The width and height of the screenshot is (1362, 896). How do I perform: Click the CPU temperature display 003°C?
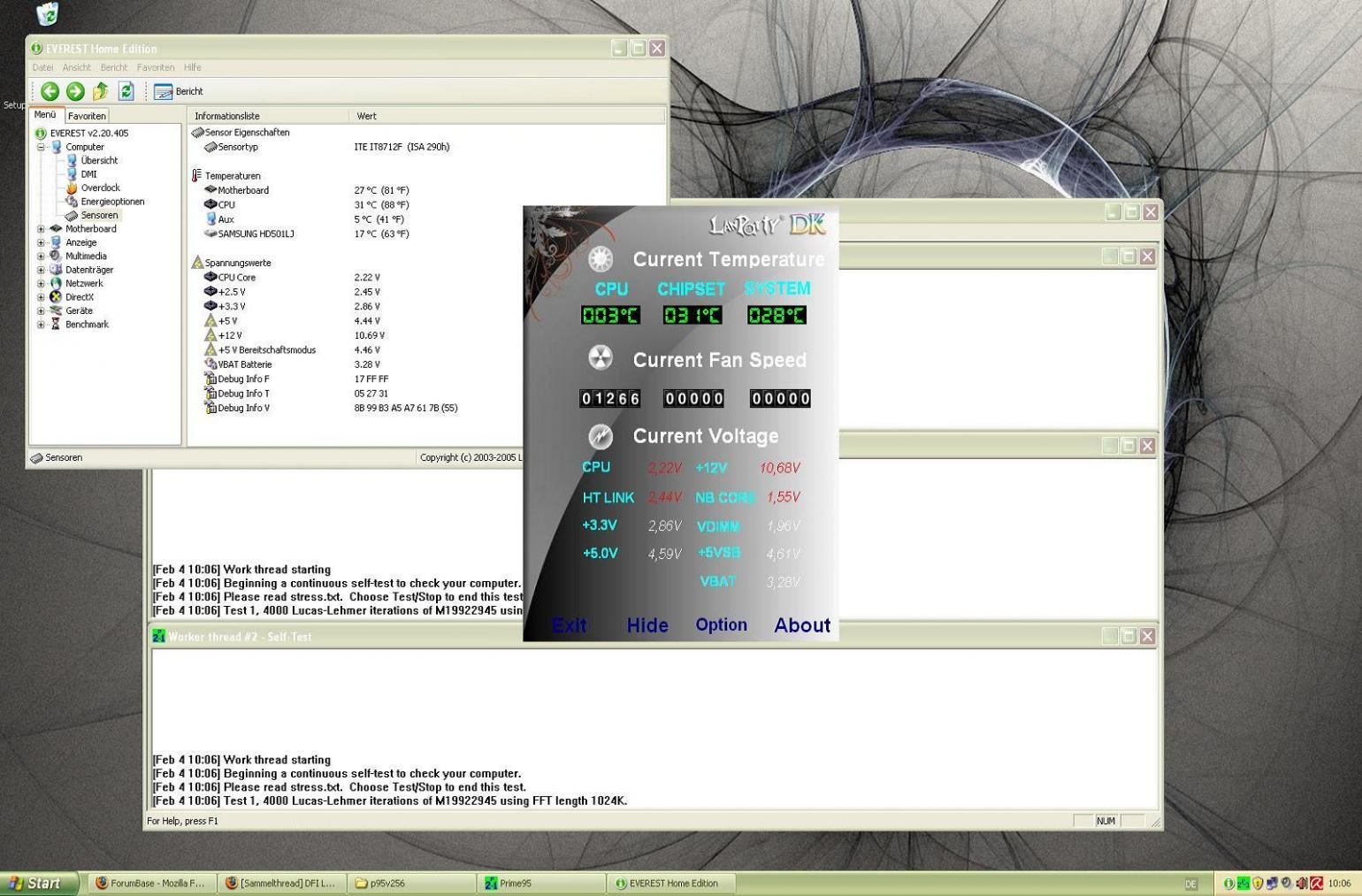click(610, 315)
